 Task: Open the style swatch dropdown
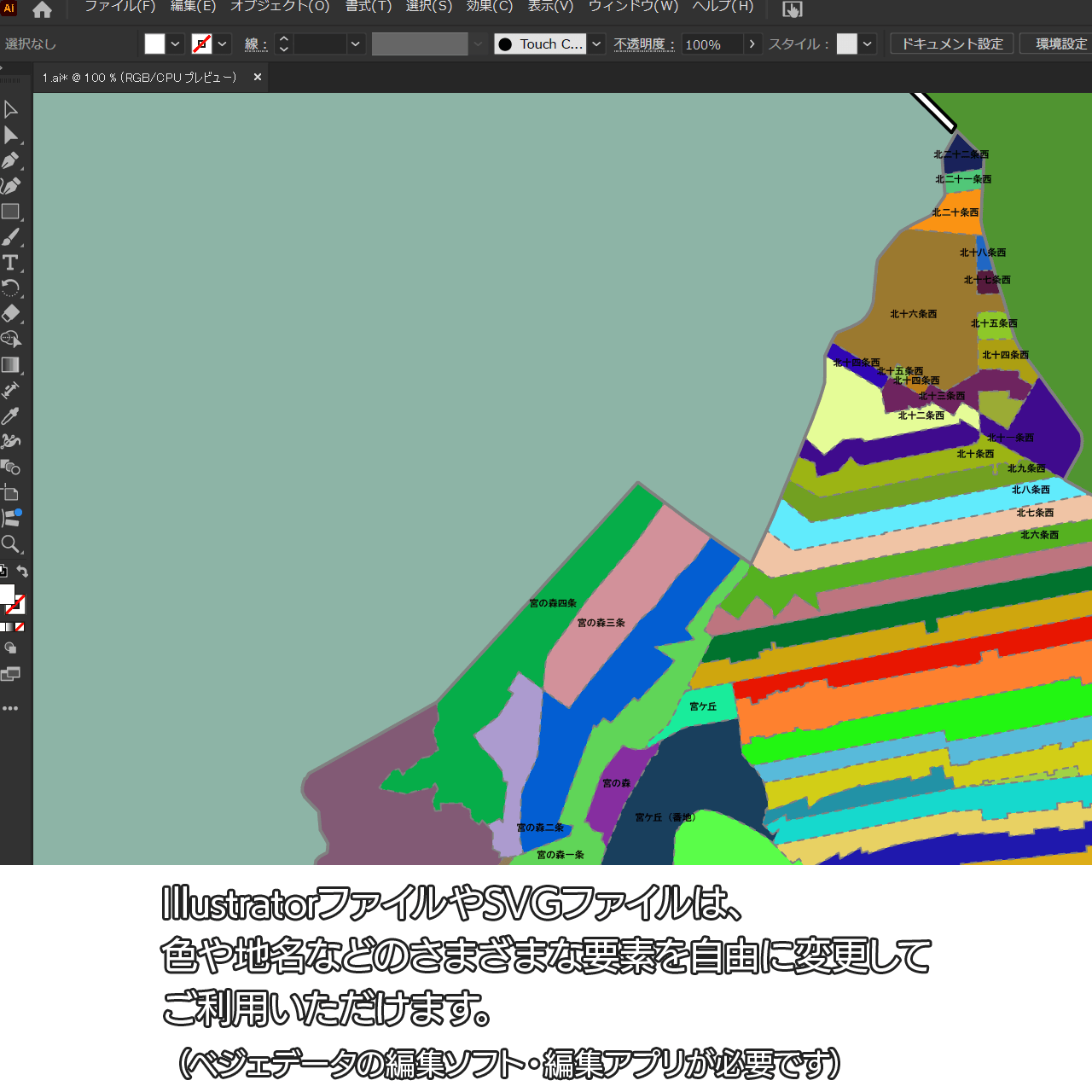click(868, 44)
